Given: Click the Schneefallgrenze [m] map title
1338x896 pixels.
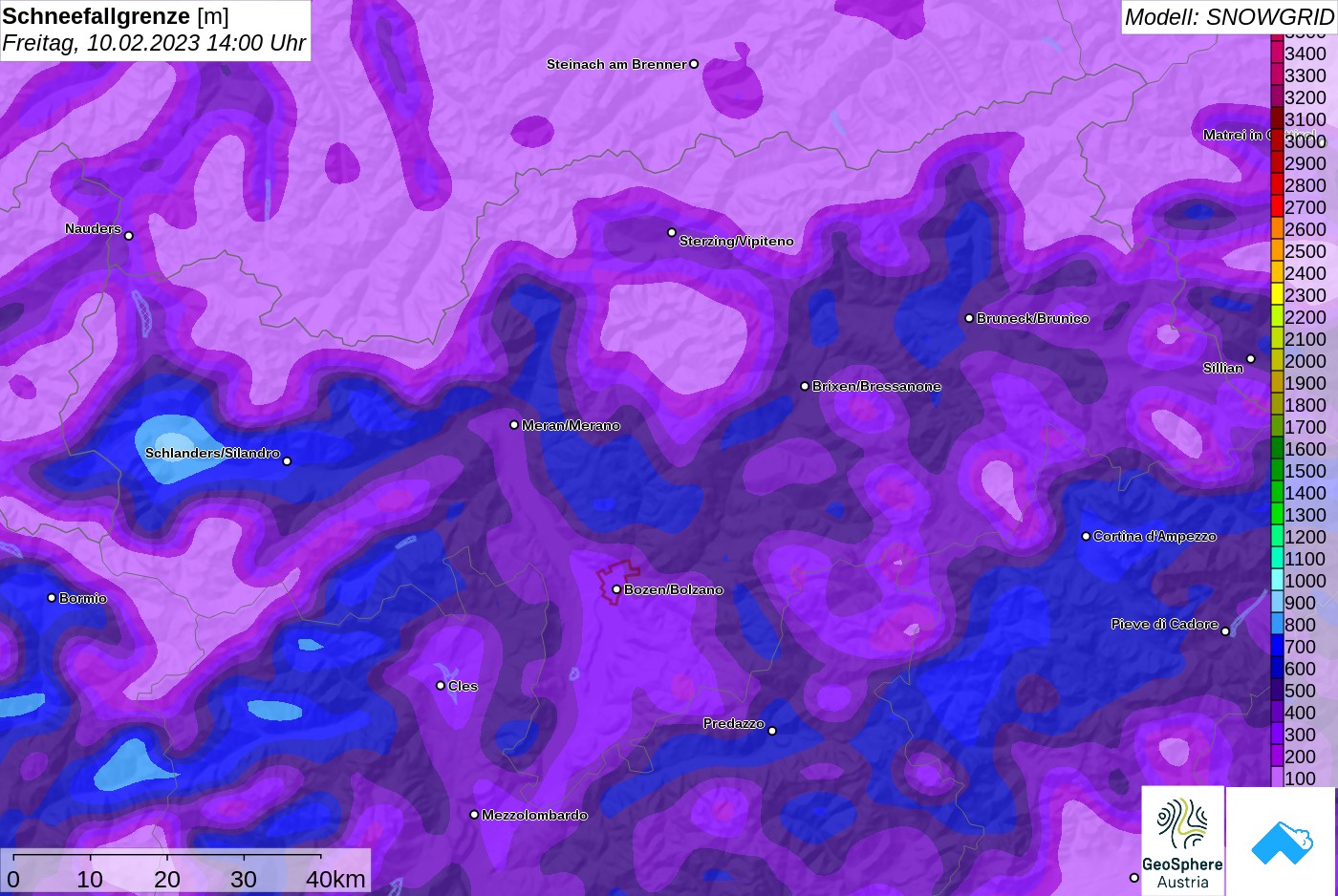Looking at the screenshot, I should tap(116, 16).
